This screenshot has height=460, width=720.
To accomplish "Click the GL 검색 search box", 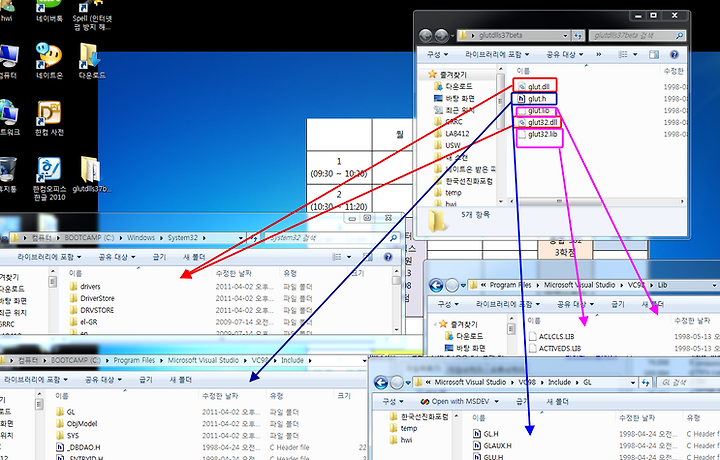I will [688, 382].
